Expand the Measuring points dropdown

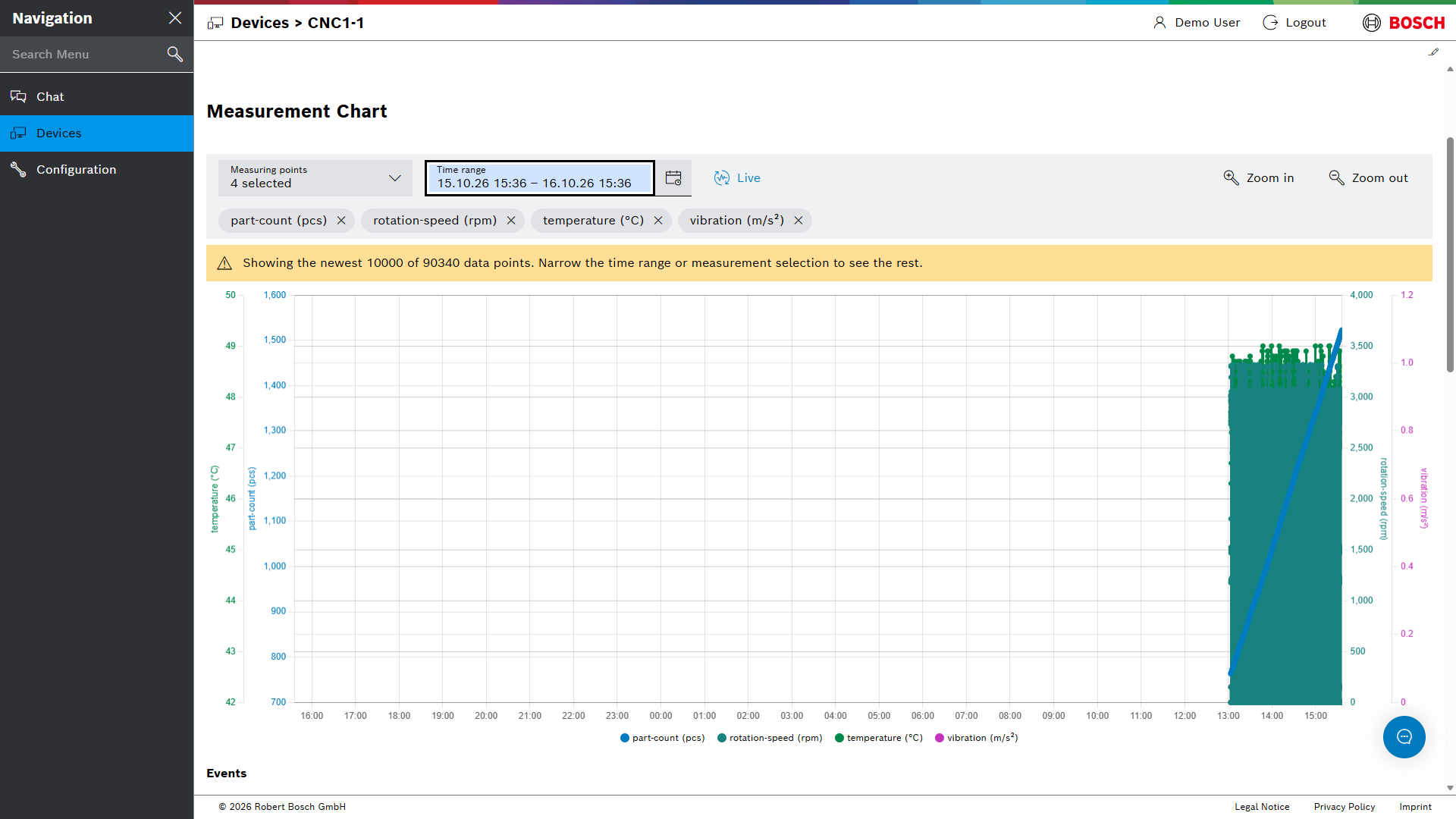pos(315,177)
